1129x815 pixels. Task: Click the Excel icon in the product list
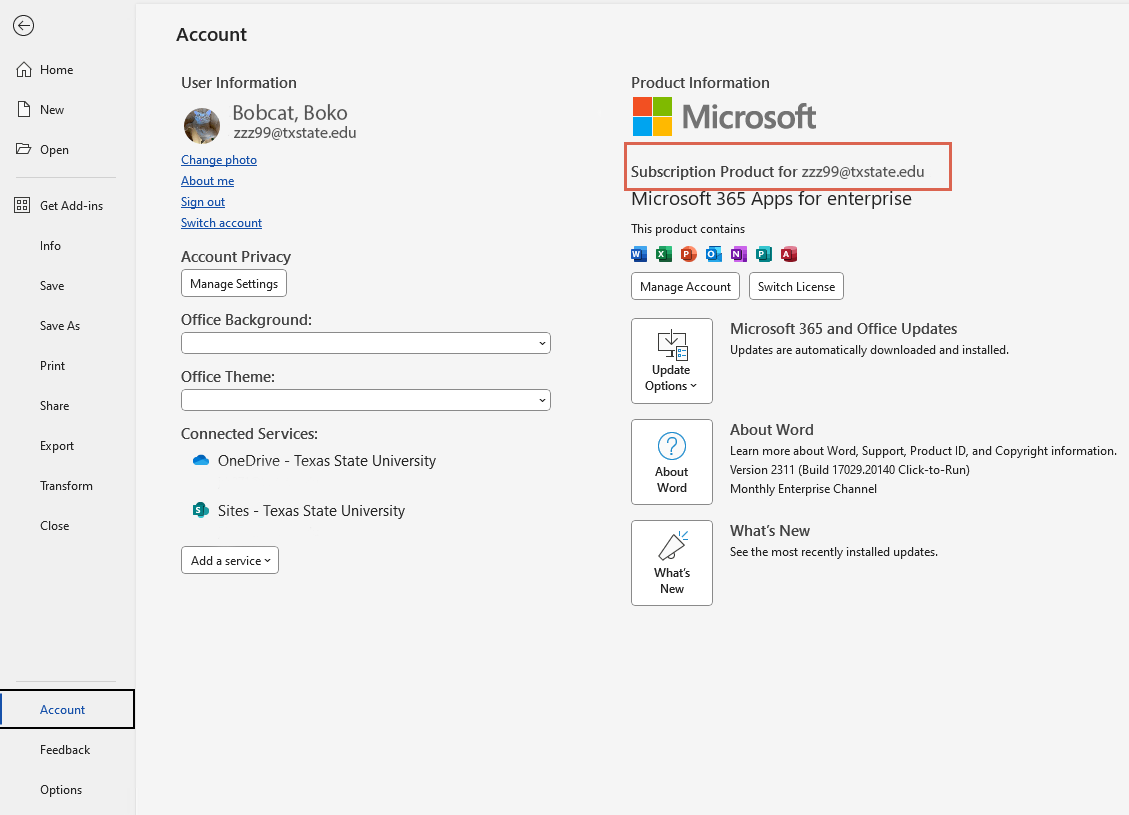click(x=663, y=254)
